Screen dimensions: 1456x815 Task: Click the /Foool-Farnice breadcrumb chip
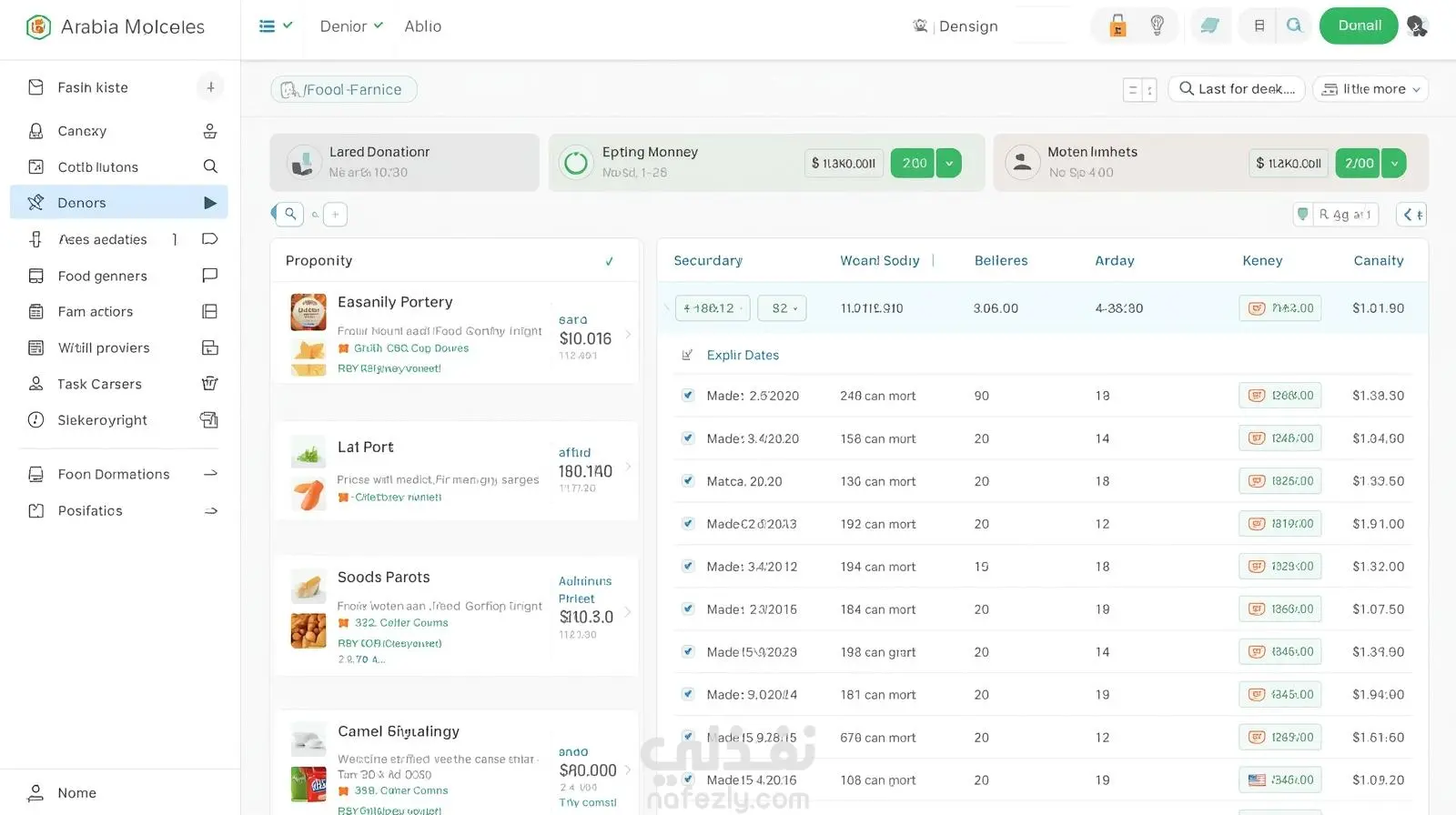(x=344, y=89)
